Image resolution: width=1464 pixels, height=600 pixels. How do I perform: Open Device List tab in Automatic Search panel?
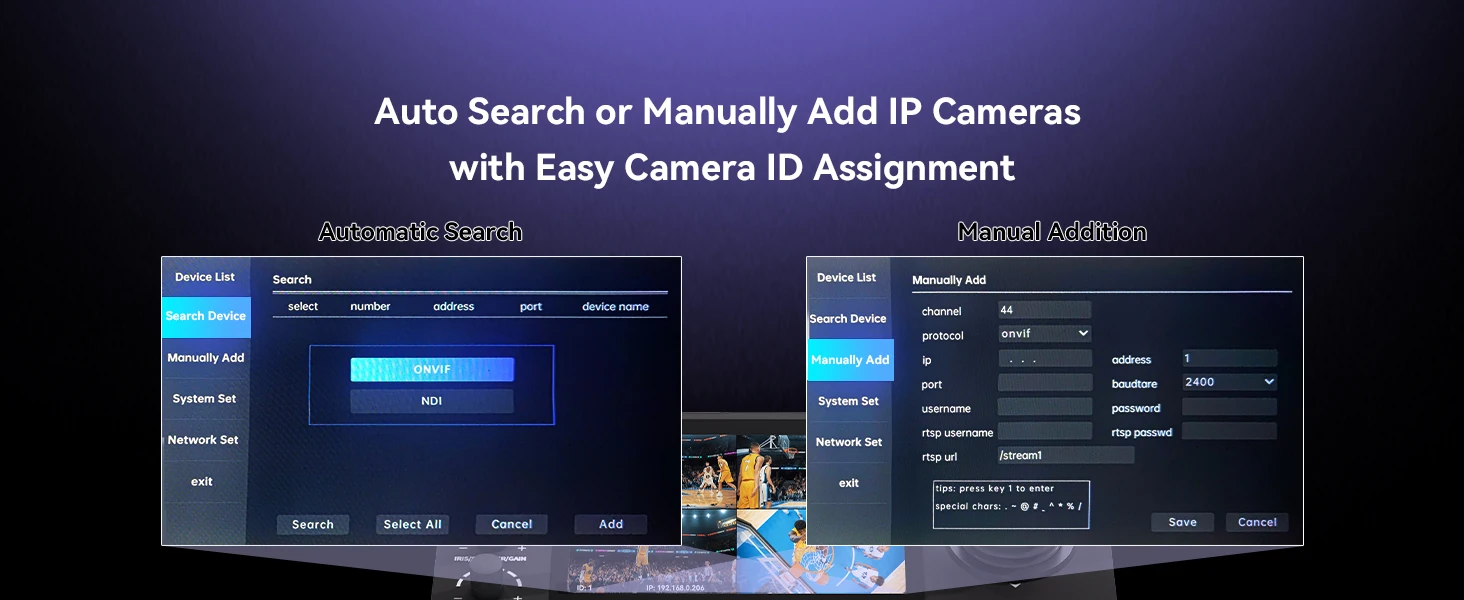[x=205, y=277]
